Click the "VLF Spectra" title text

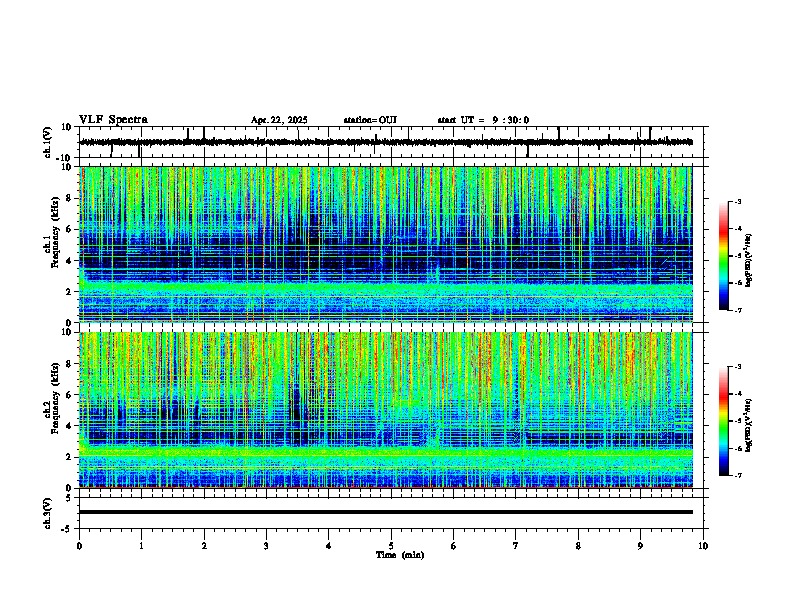tap(113, 120)
